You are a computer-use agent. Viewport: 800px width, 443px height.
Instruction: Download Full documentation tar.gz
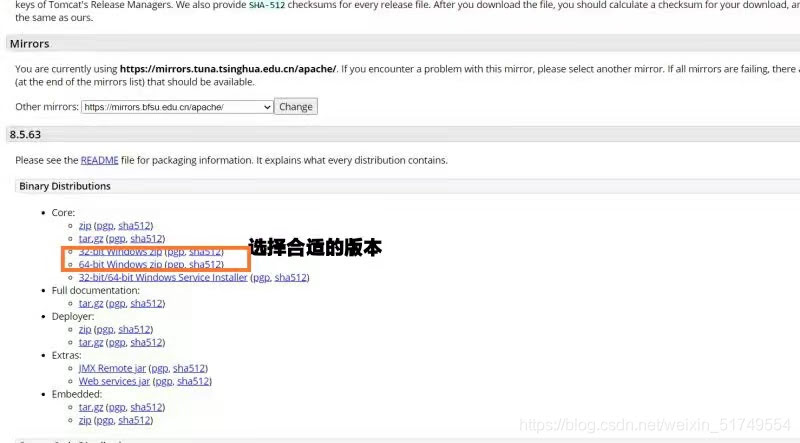[x=91, y=303]
